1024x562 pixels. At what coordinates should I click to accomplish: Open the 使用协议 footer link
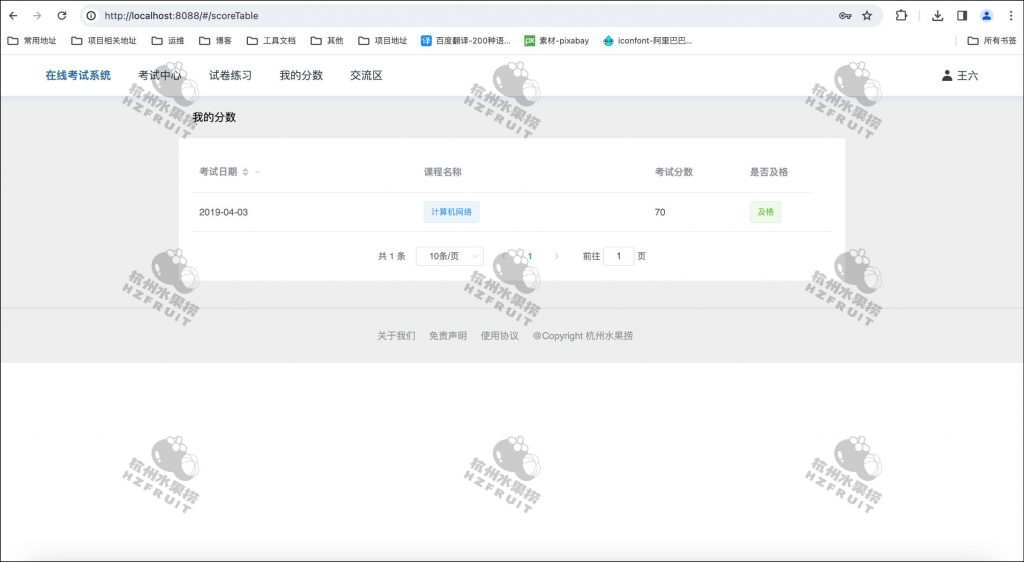coord(500,336)
